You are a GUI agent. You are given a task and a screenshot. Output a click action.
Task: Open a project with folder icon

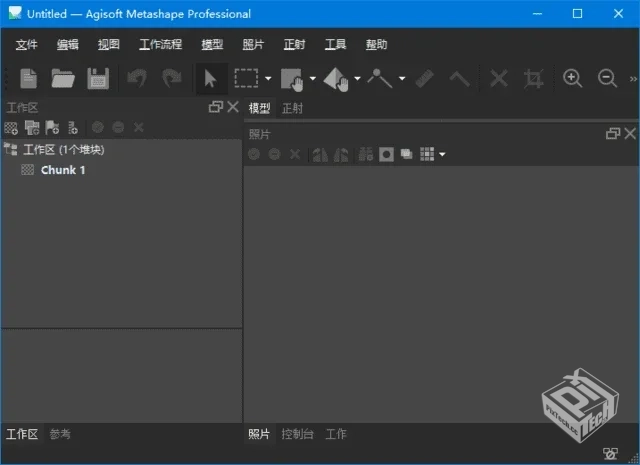tap(63, 78)
